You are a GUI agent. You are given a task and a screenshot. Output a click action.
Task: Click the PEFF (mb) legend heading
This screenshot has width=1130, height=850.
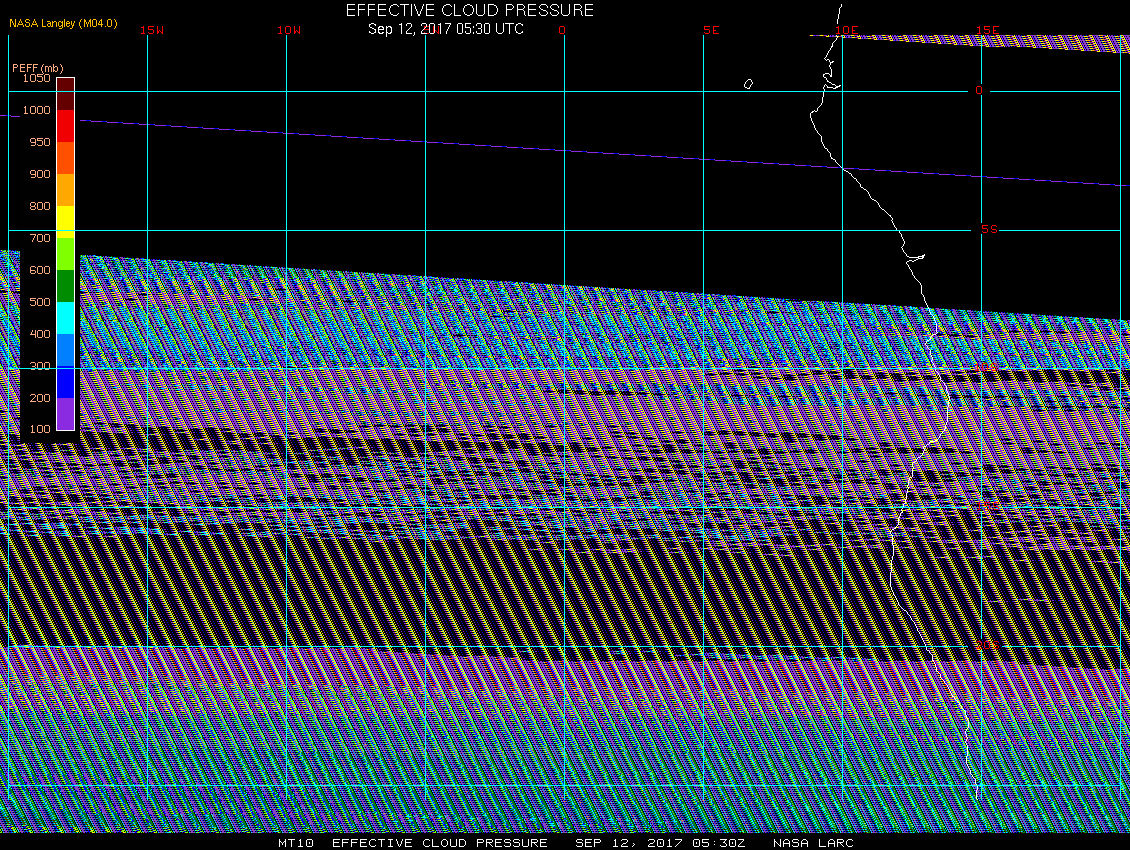coord(37,68)
